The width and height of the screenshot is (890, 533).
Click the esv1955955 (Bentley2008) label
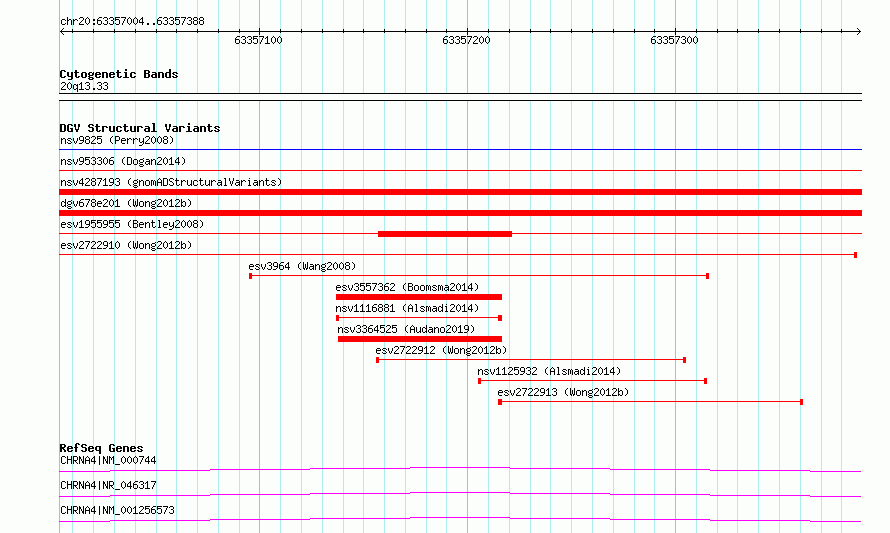tap(132, 224)
